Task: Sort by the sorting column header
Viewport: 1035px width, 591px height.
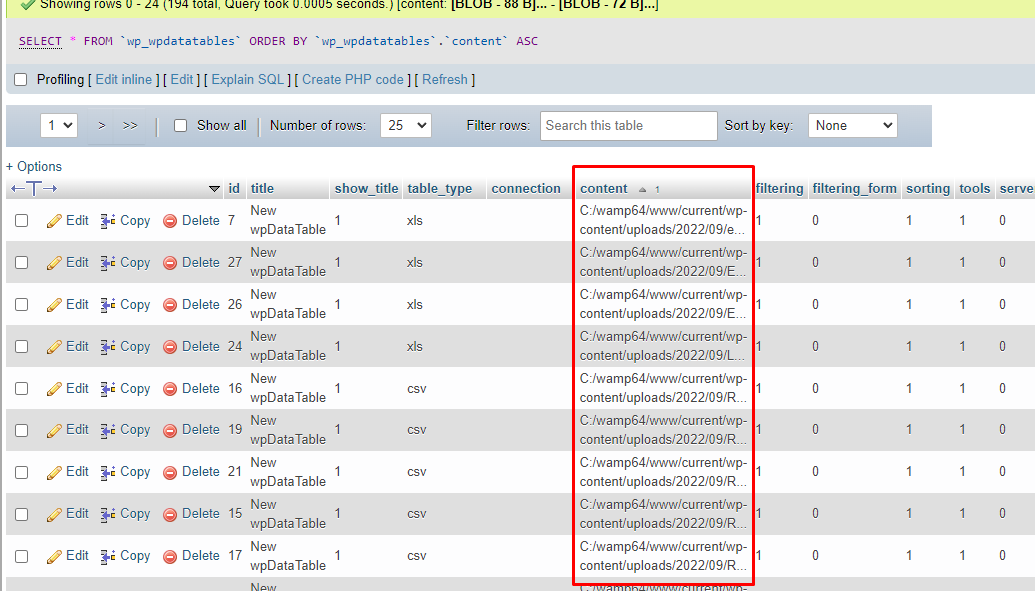Action: (927, 188)
